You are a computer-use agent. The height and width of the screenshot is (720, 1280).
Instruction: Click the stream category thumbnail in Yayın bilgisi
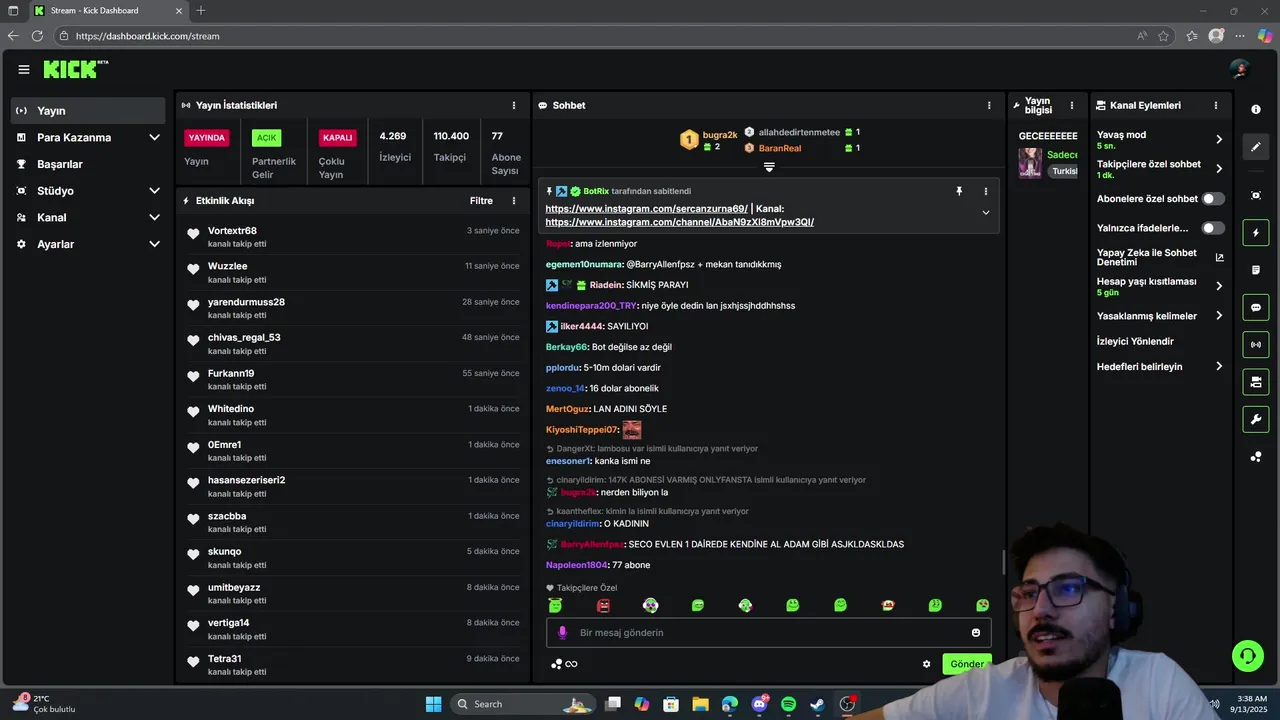click(x=1030, y=162)
